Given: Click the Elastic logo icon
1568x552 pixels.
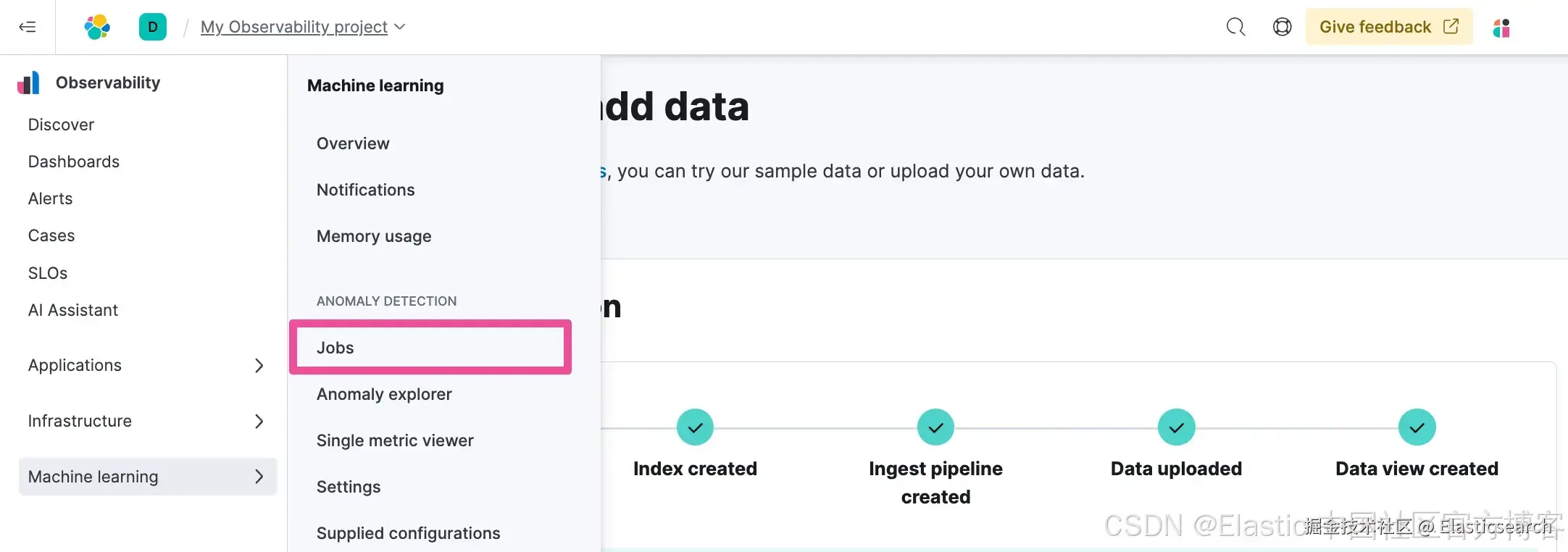Looking at the screenshot, I should (97, 28).
